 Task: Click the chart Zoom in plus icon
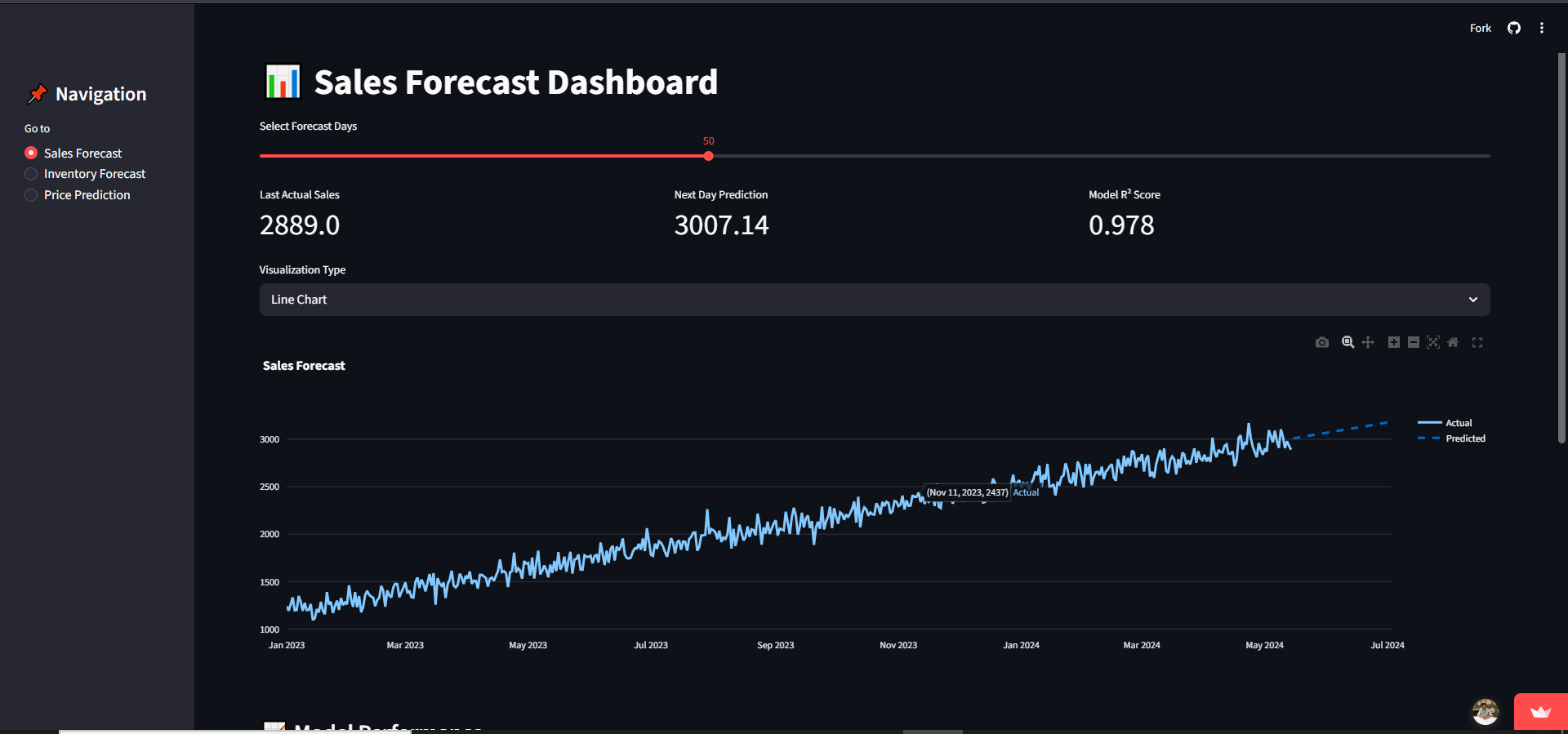click(x=1394, y=343)
